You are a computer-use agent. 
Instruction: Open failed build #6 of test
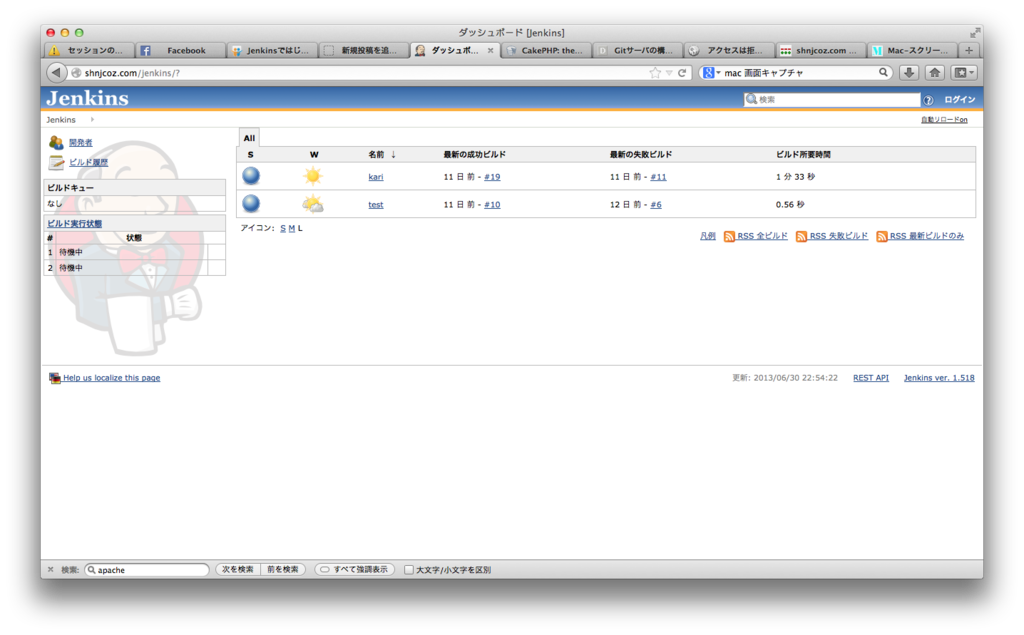point(656,205)
